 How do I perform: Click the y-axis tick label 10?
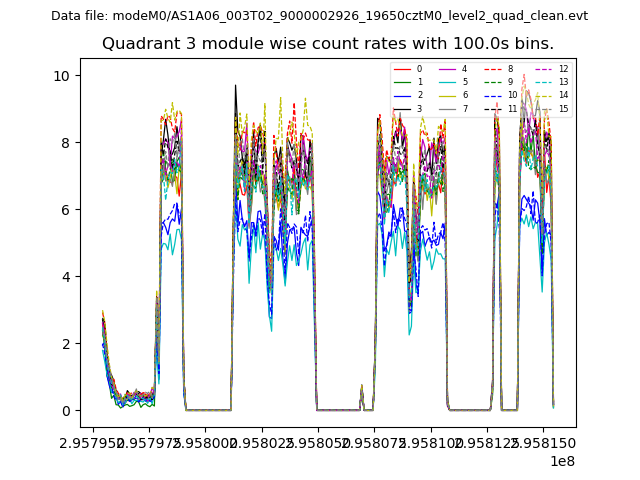[60, 76]
